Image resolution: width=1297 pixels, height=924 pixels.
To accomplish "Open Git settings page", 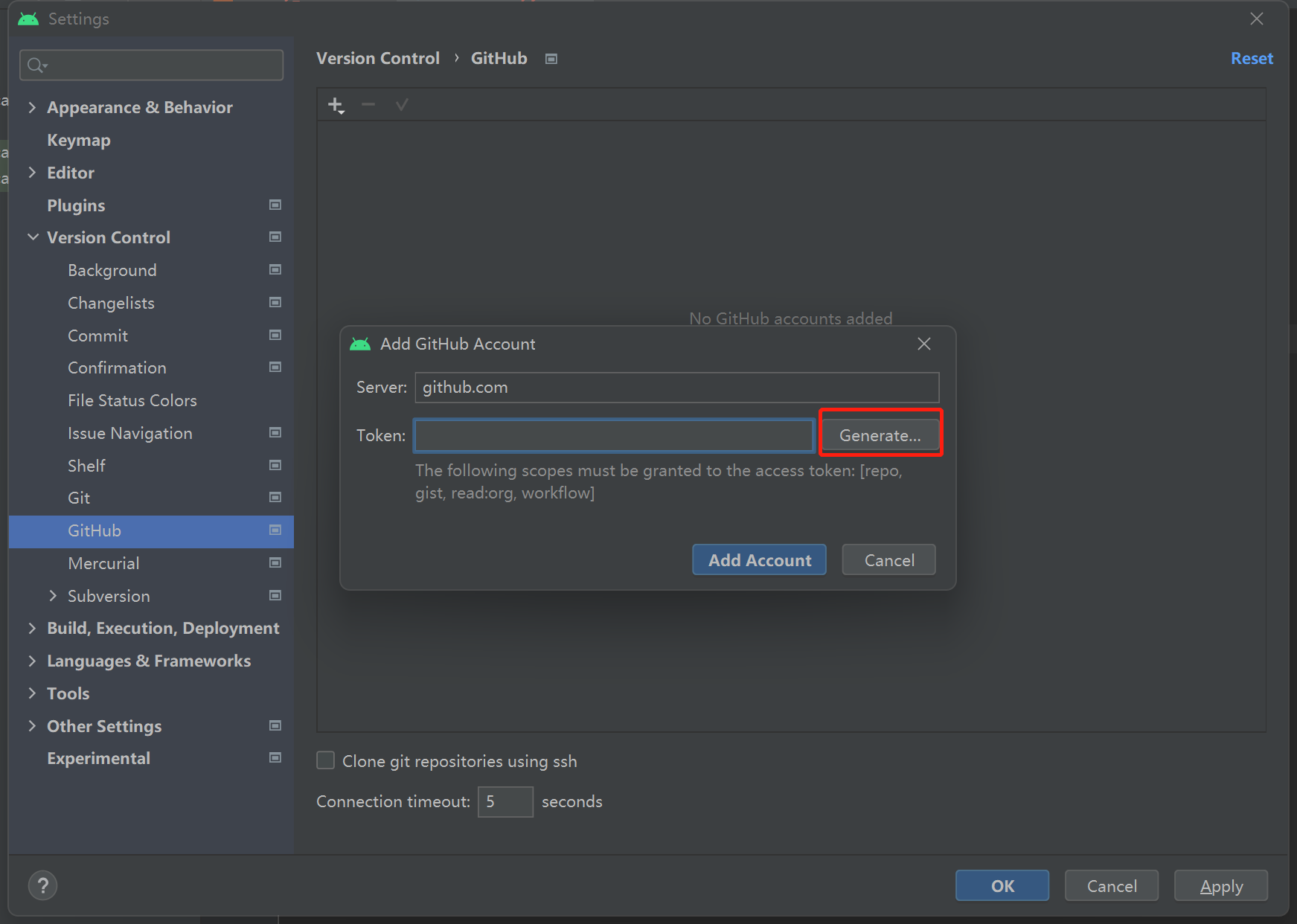I will pyautogui.click(x=79, y=498).
